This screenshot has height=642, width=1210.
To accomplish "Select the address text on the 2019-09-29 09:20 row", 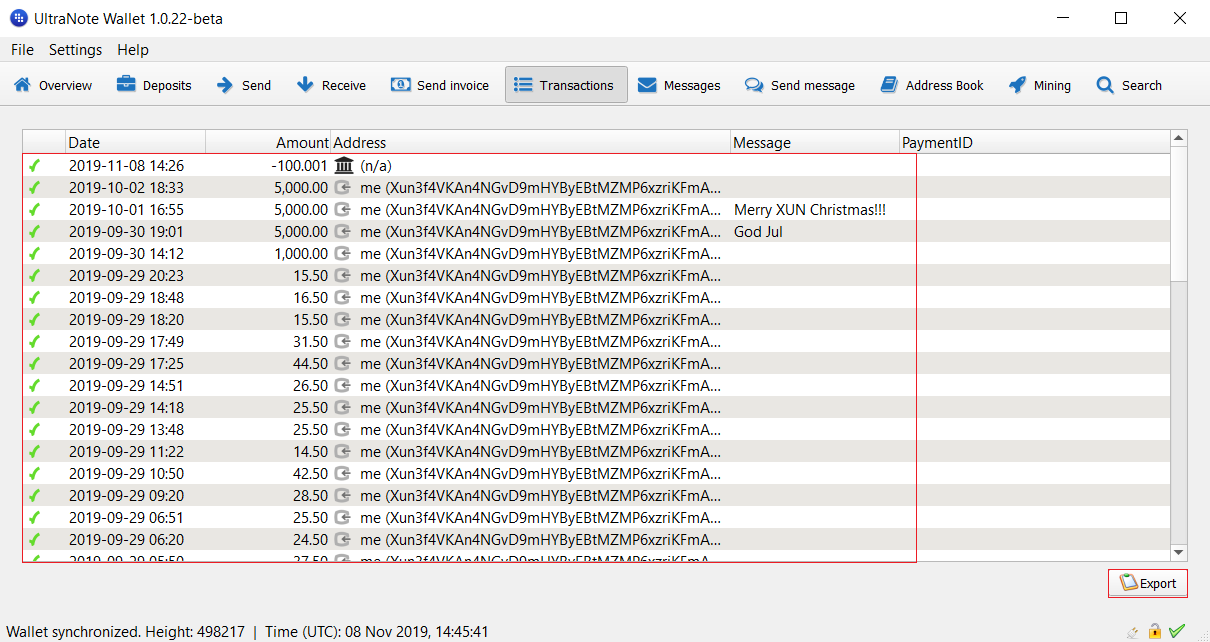I will (x=540, y=495).
